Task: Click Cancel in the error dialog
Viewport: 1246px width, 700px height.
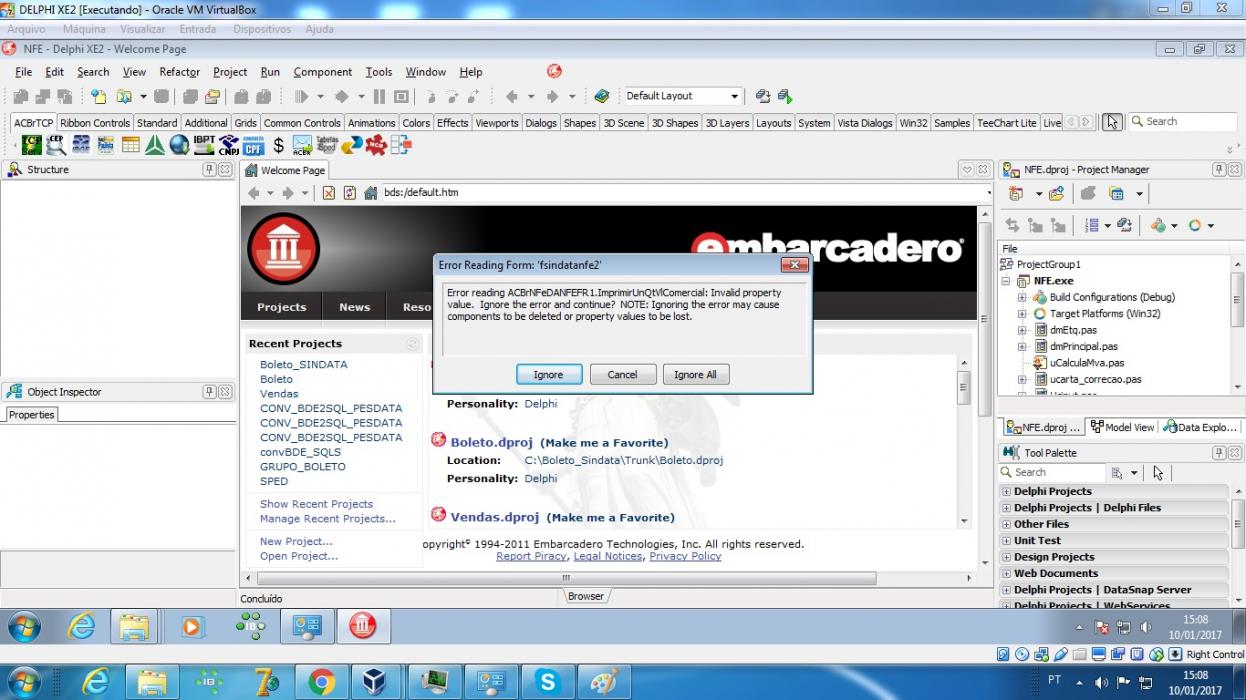Action: (x=622, y=374)
